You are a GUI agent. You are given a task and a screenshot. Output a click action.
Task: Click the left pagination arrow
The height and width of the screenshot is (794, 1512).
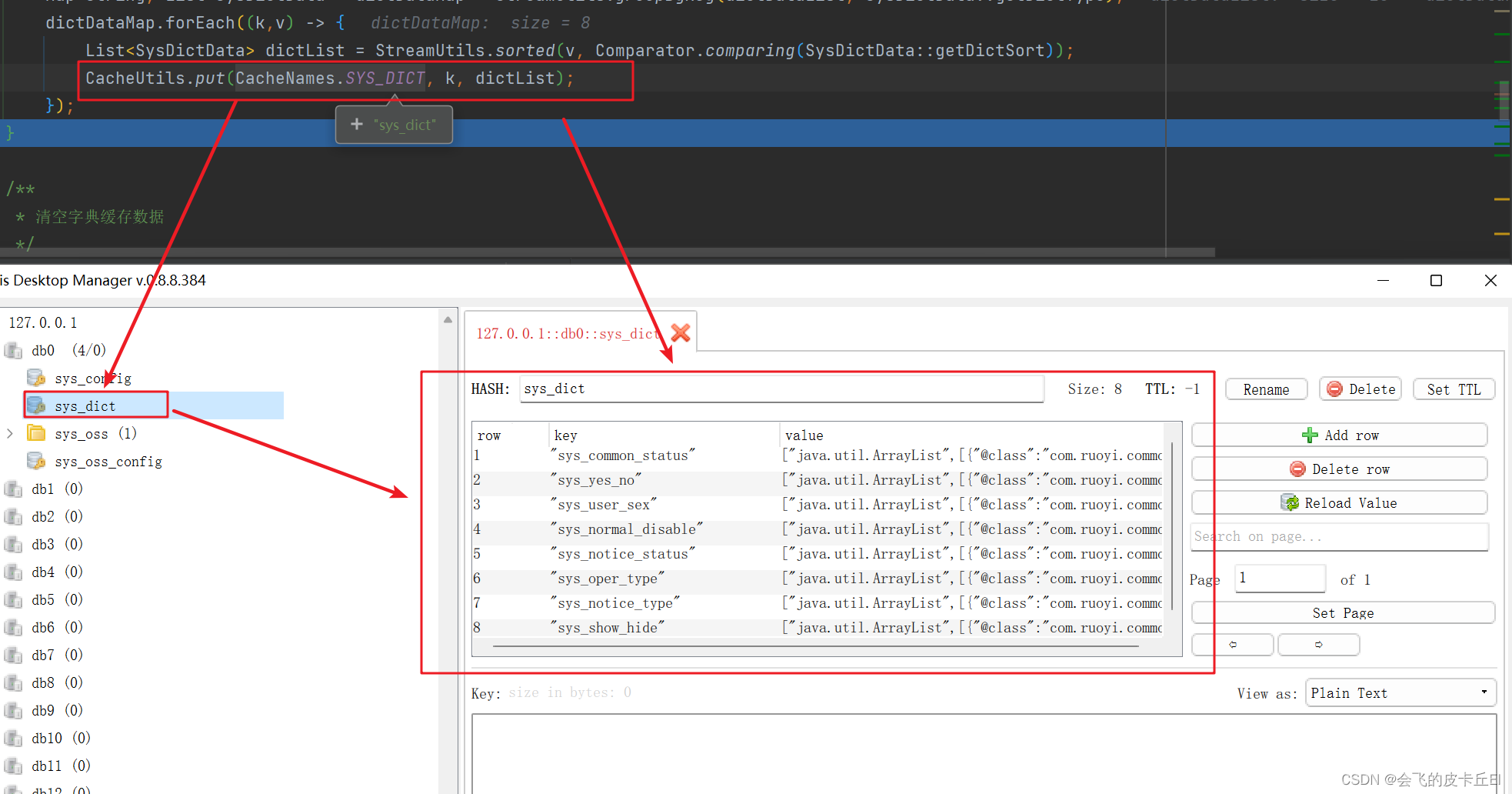(1231, 644)
